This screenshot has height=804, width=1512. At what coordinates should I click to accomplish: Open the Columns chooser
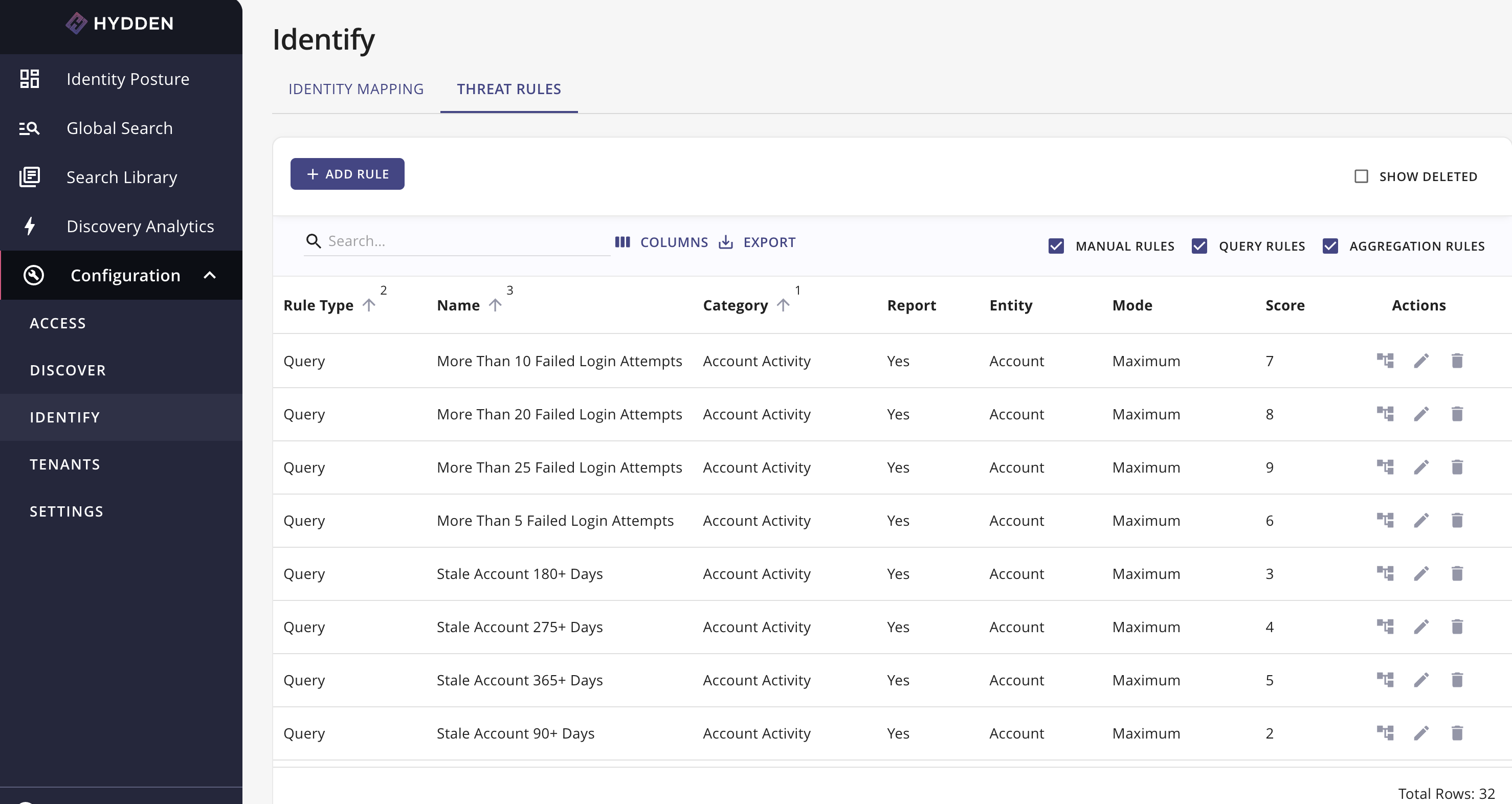[x=661, y=242]
